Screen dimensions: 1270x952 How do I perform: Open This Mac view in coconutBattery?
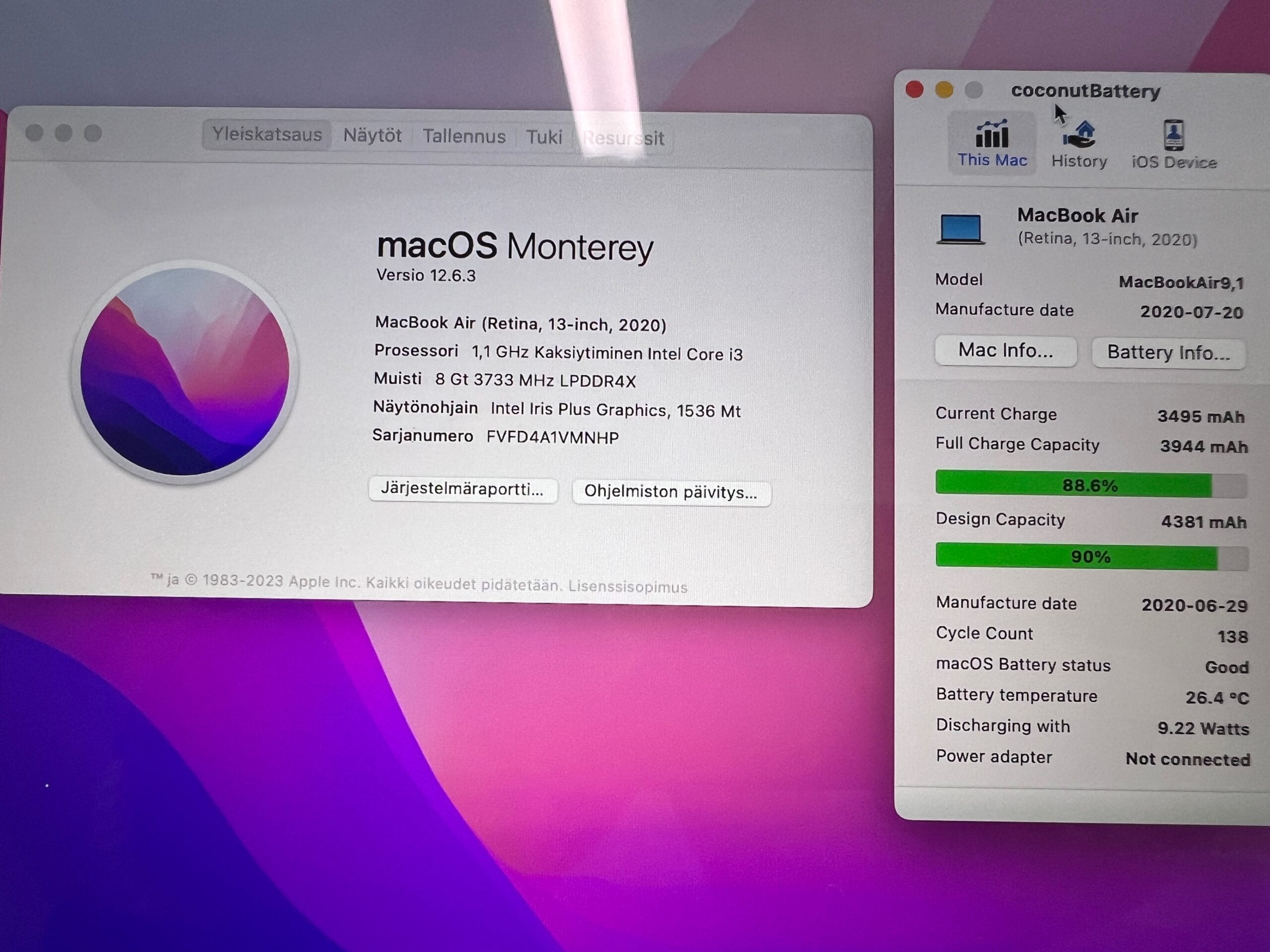click(x=992, y=143)
